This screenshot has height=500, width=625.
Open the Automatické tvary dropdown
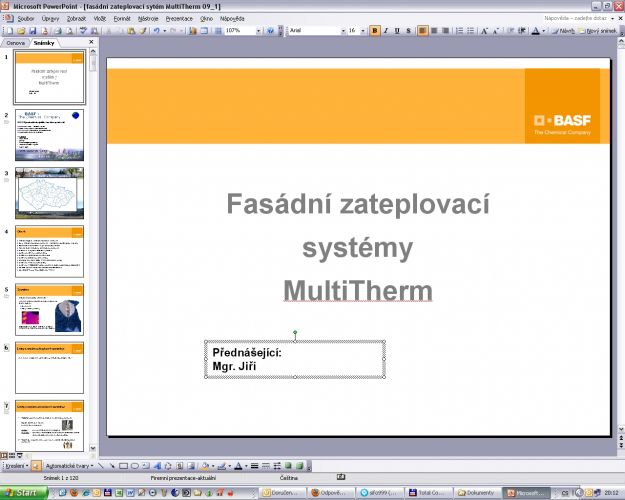(69, 466)
